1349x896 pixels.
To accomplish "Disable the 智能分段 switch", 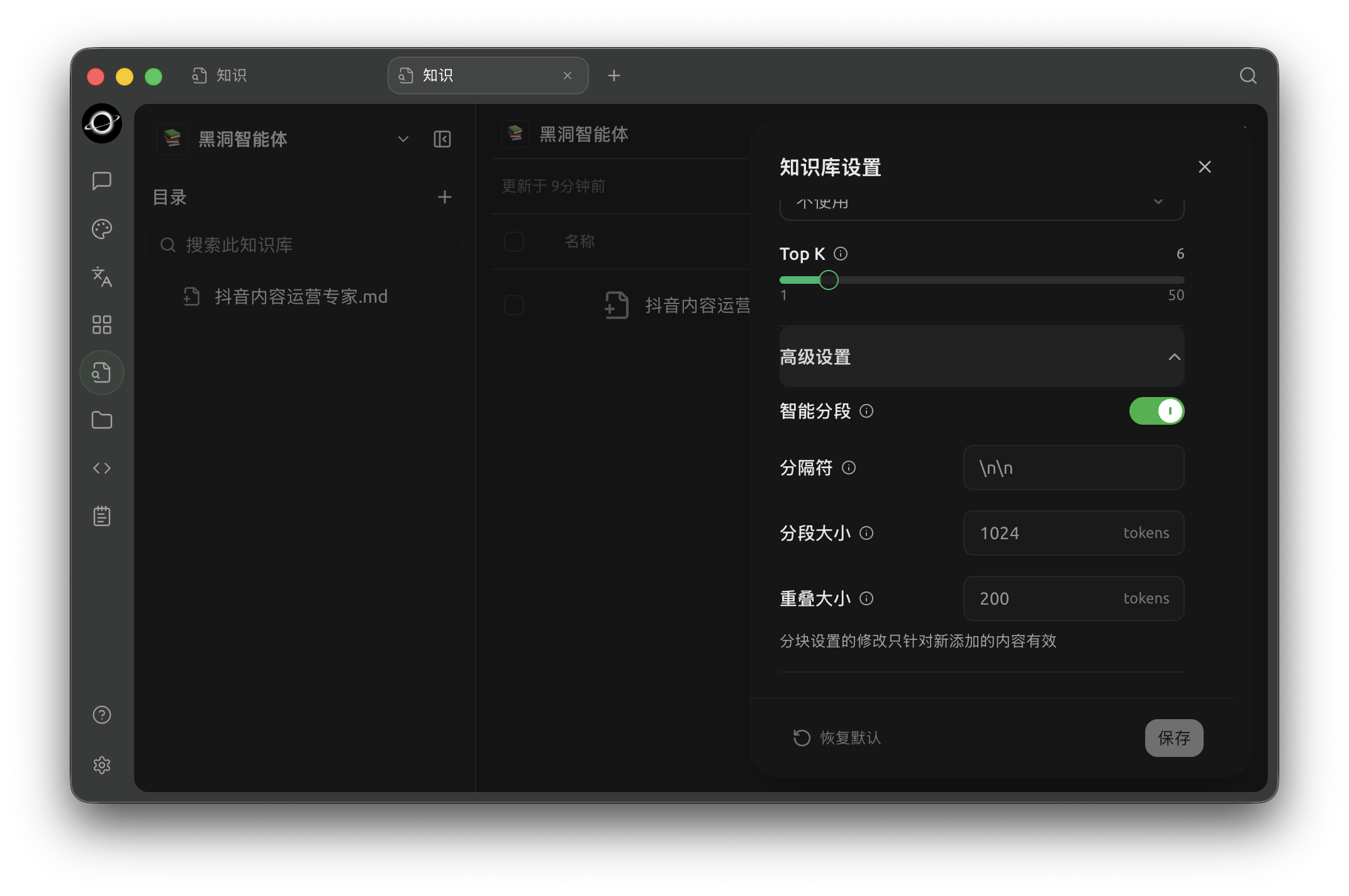I will coord(1156,411).
